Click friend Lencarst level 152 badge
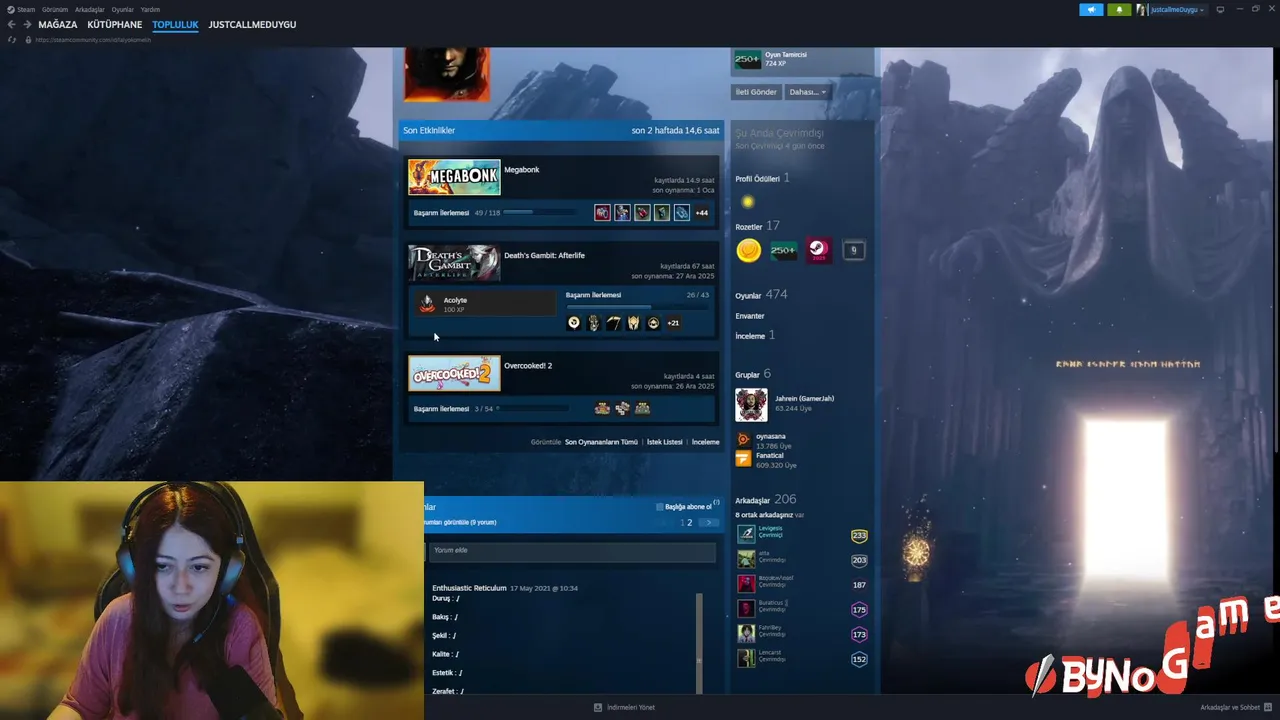 859,659
